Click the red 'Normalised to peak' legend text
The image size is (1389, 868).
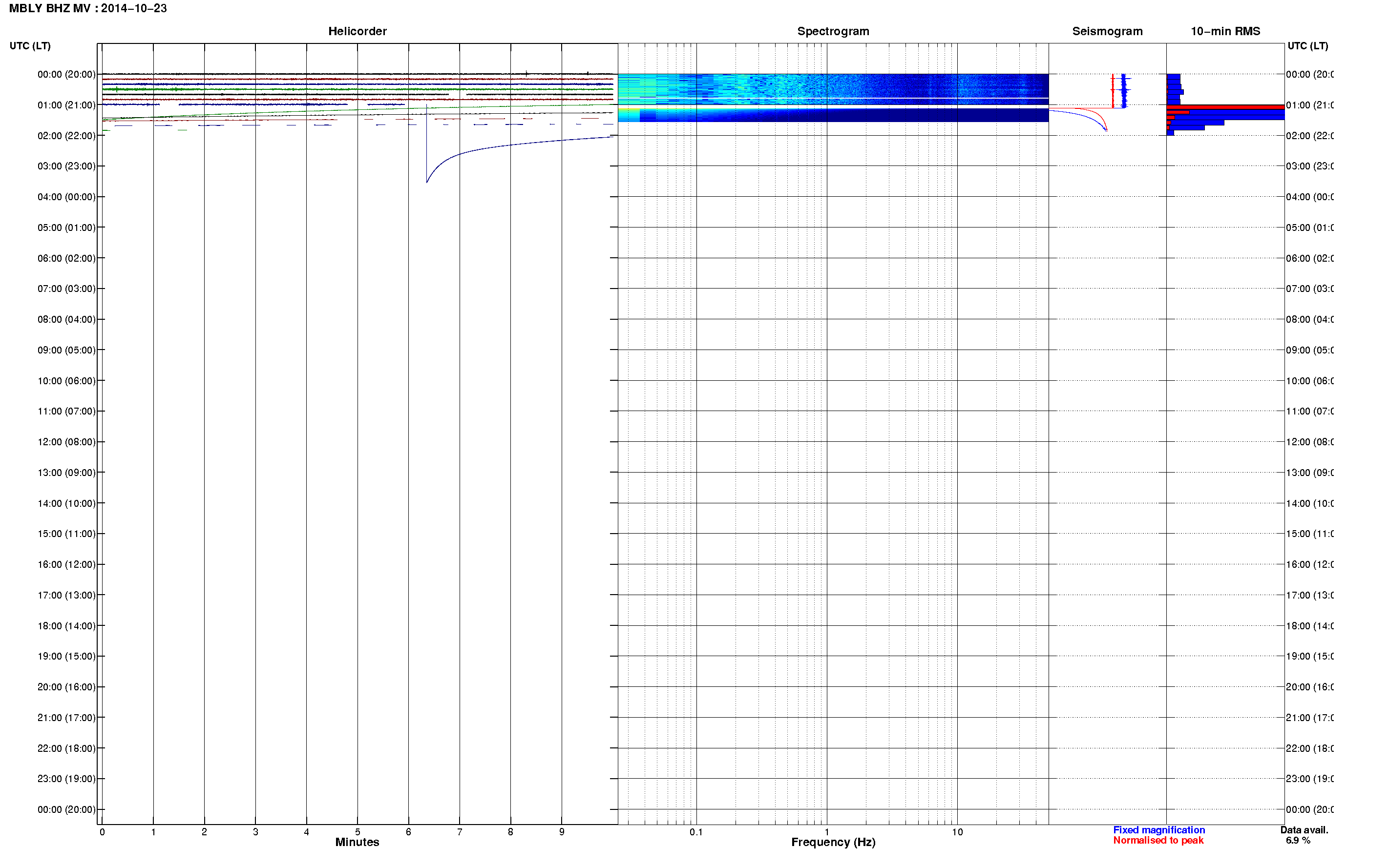click(x=1158, y=841)
